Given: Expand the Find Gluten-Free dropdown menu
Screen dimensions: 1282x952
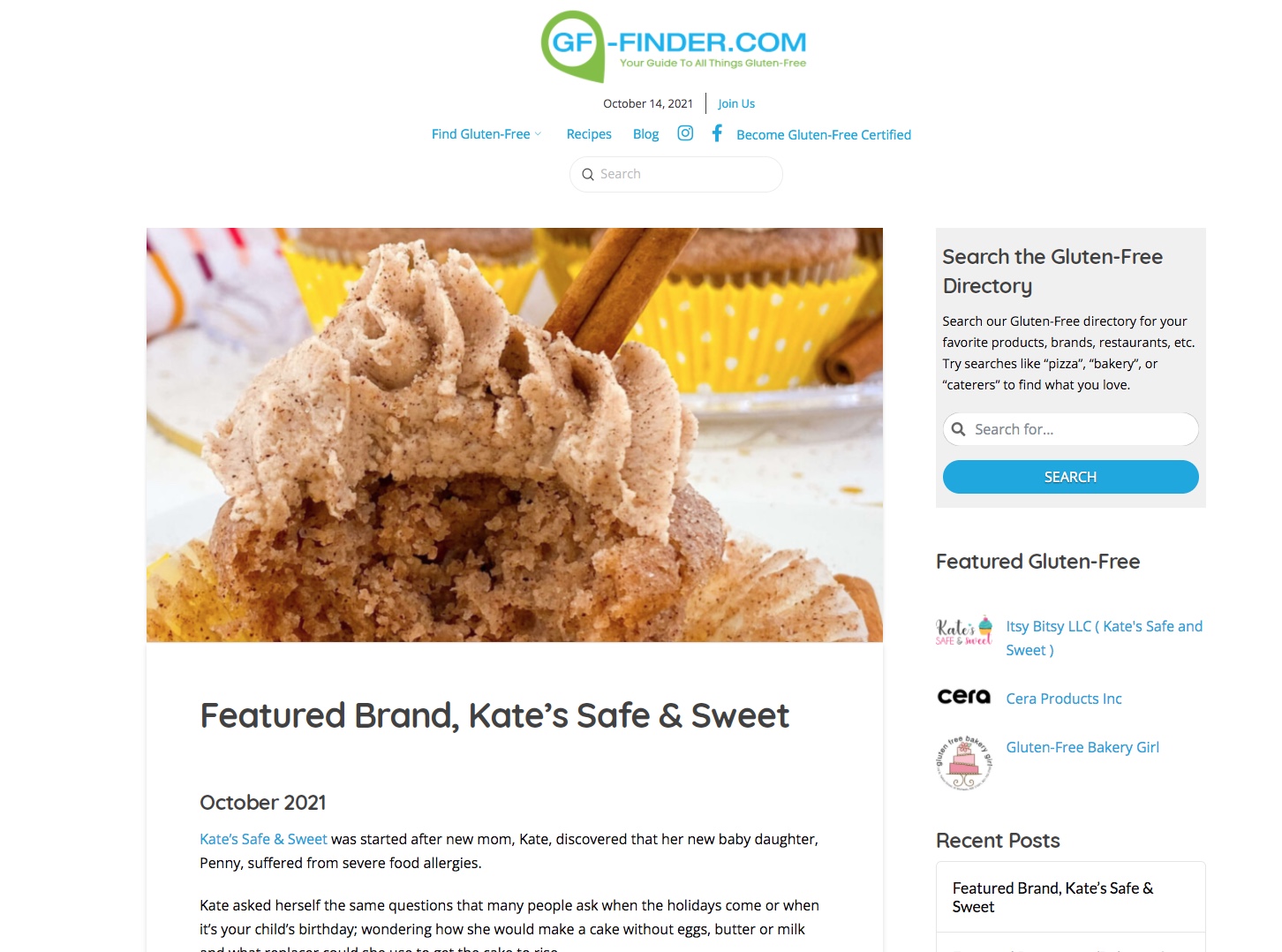Looking at the screenshot, I should click(x=486, y=134).
